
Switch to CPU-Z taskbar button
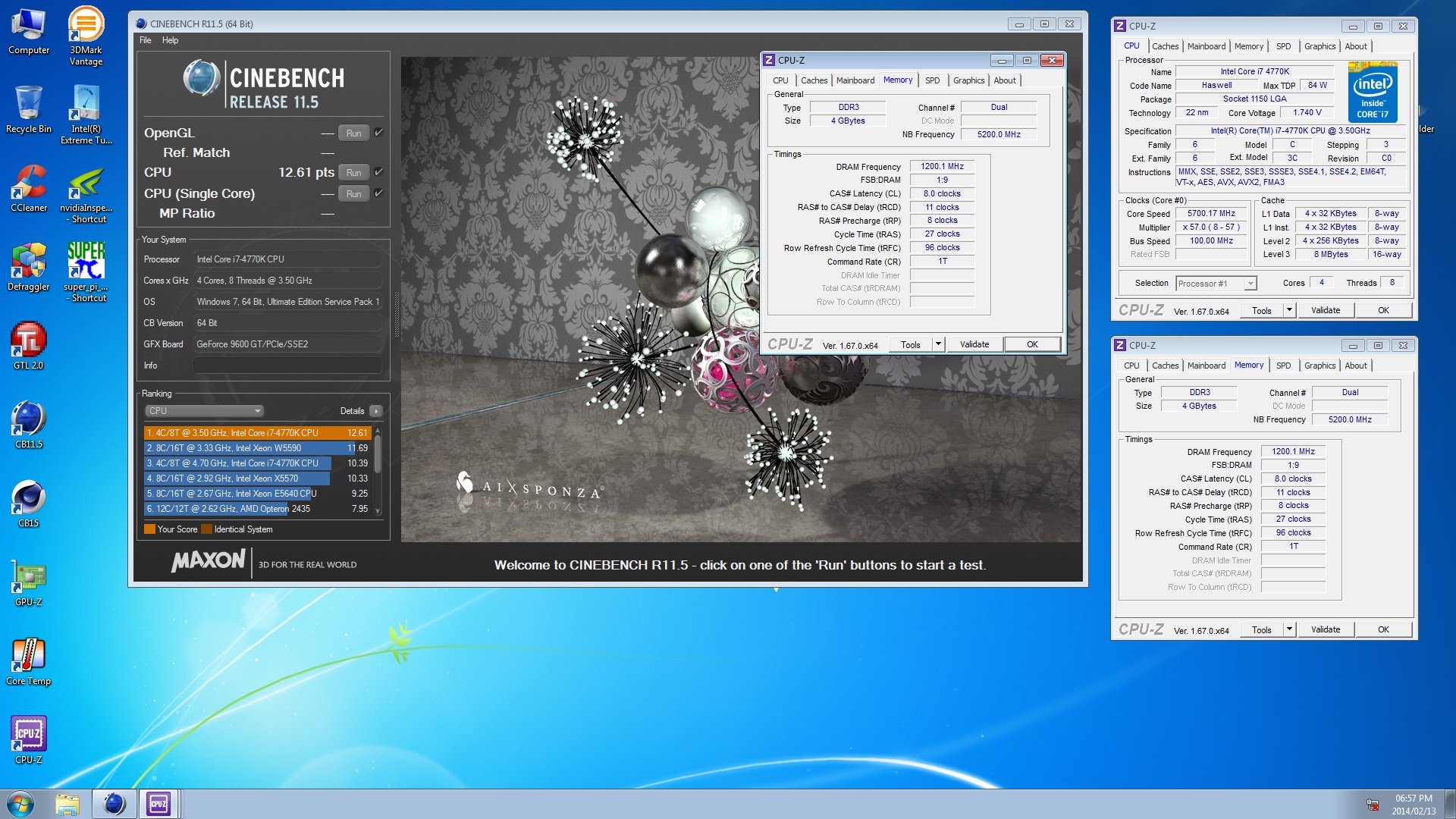click(x=158, y=804)
